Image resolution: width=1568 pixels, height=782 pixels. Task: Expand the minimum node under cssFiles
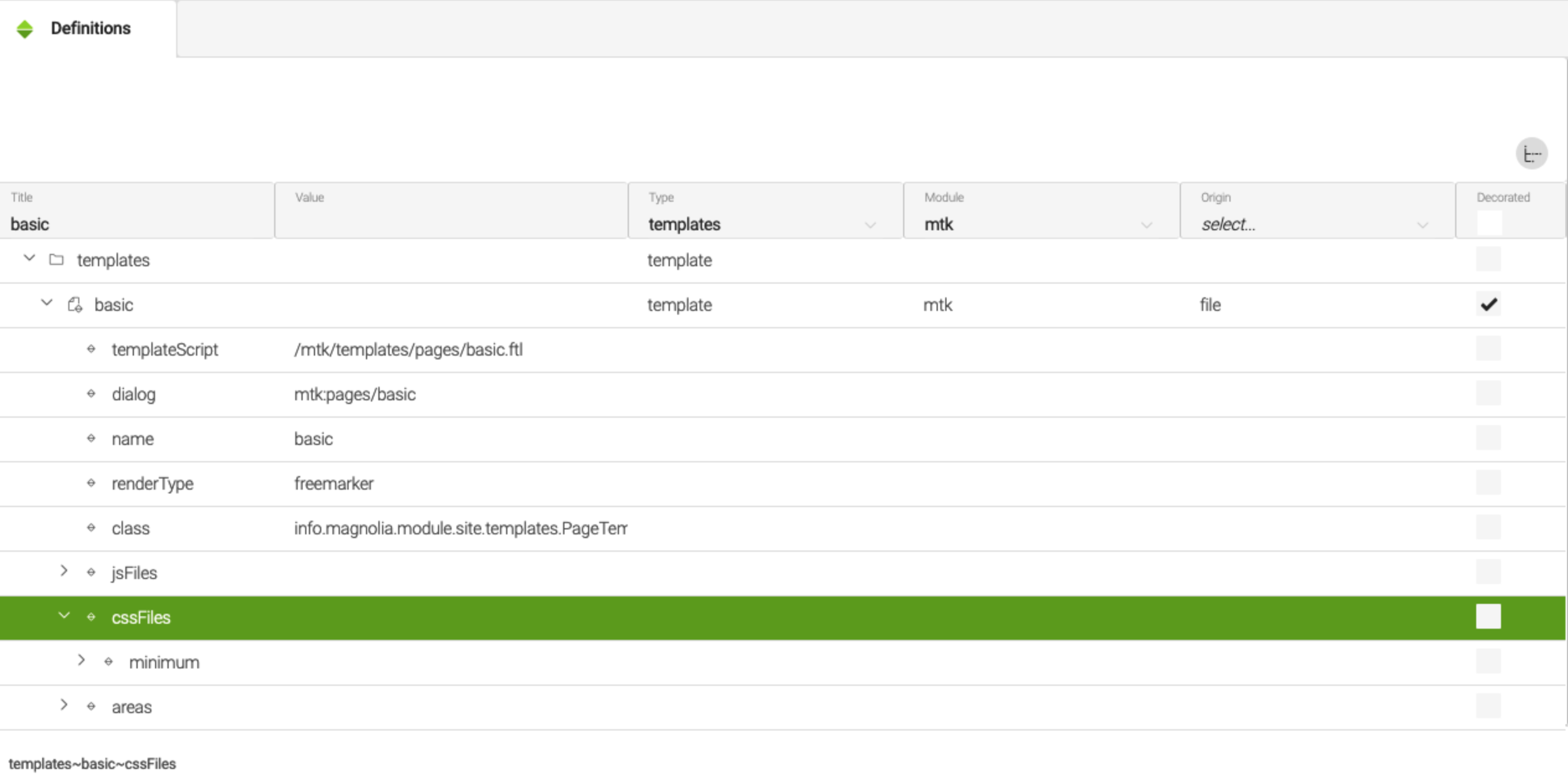click(81, 662)
